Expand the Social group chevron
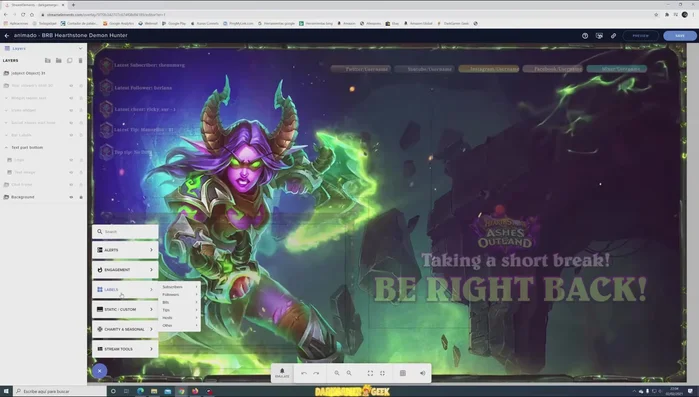 [x=6, y=123]
